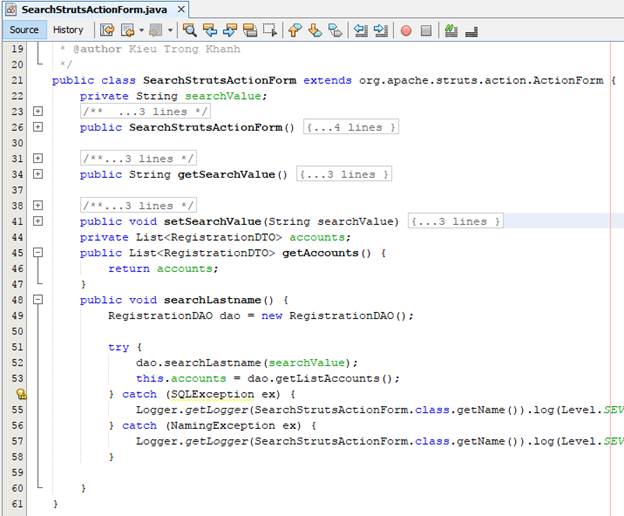Viewport: 624px width, 516px height.
Task: Click the '{...4 lines }' folded code placeholder
Action: tap(351, 127)
